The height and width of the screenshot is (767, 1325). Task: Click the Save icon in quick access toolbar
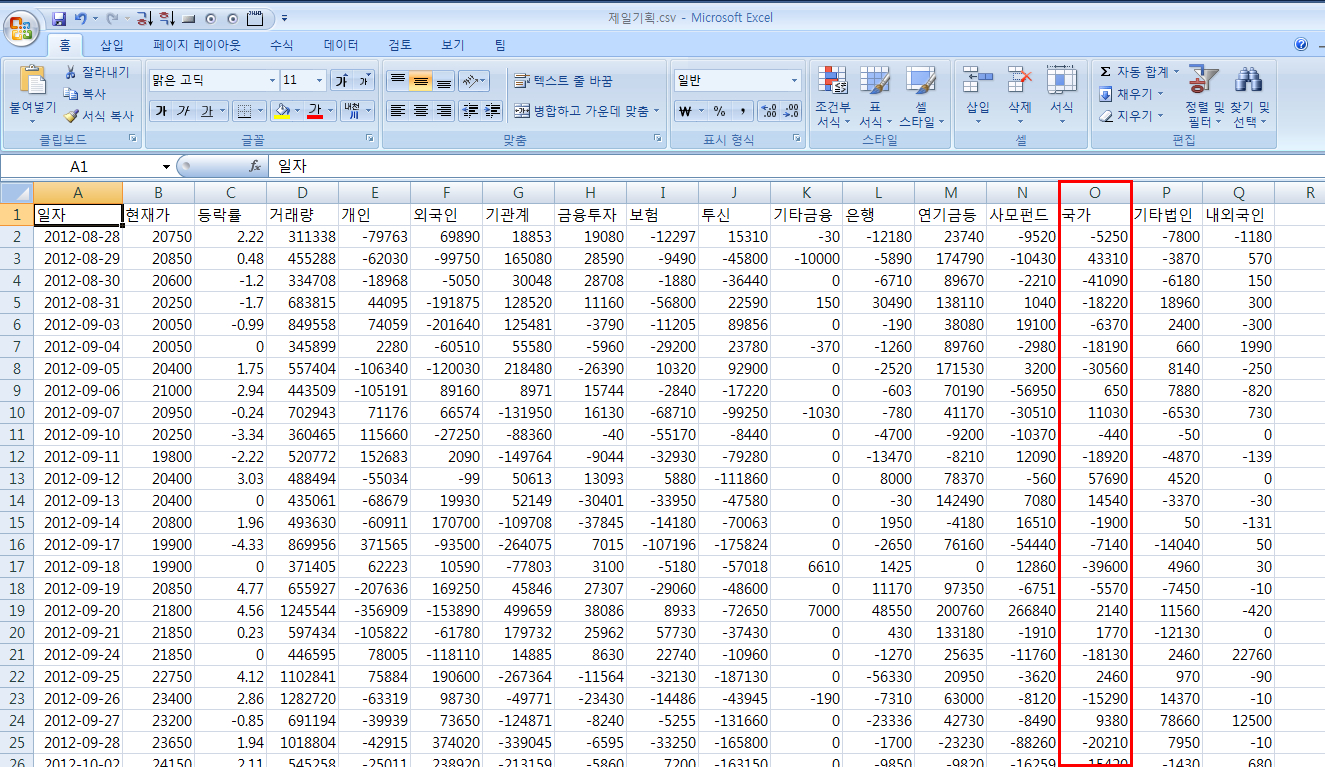[x=59, y=18]
